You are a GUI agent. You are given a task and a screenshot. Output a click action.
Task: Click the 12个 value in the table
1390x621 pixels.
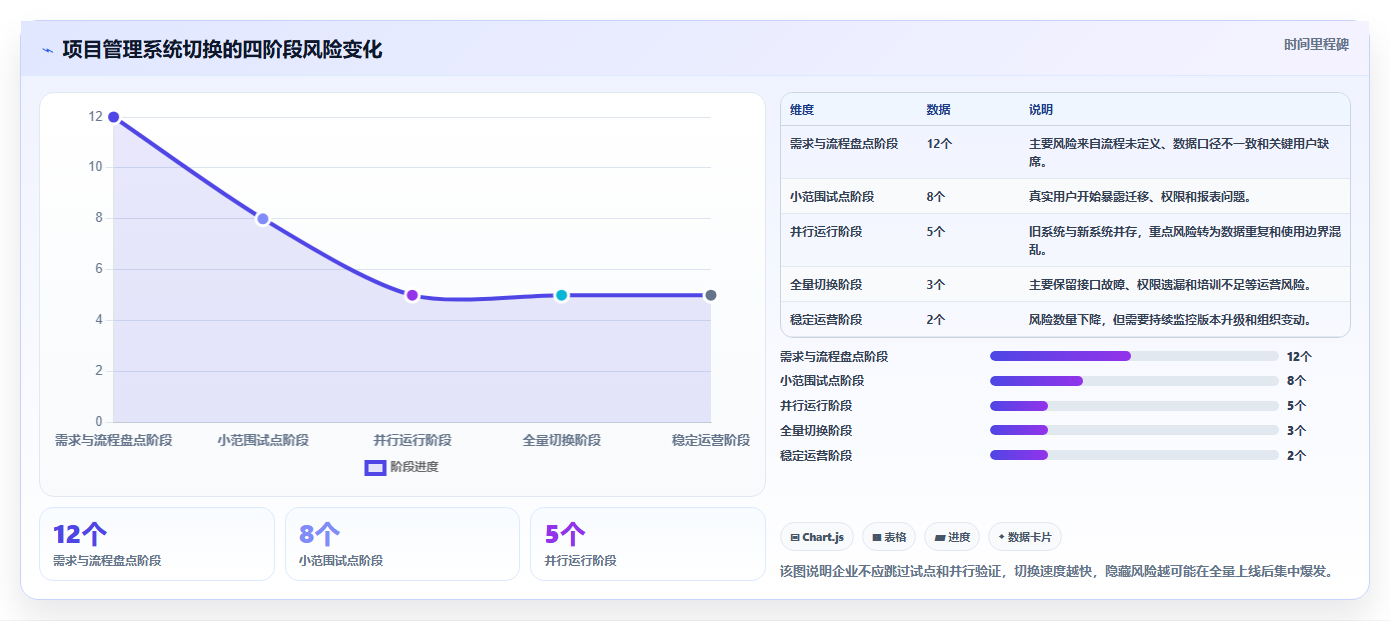coord(939,144)
